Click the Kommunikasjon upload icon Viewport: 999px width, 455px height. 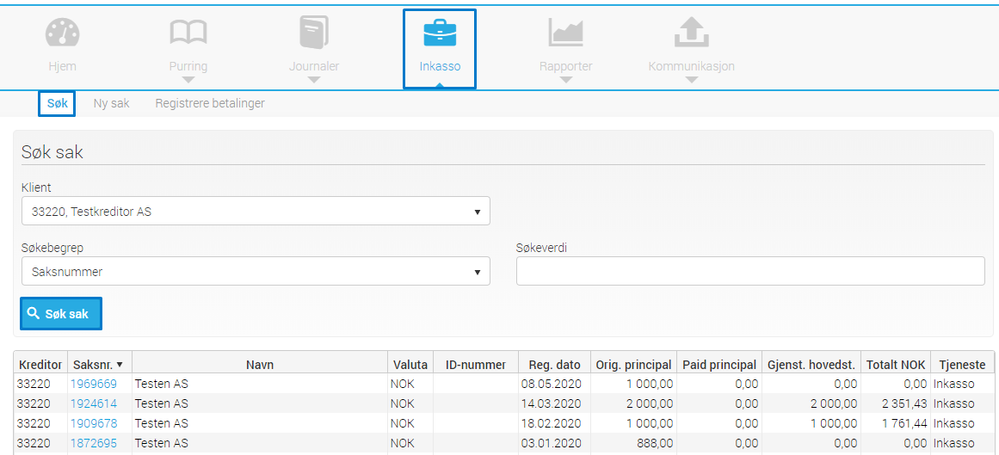(x=691, y=32)
